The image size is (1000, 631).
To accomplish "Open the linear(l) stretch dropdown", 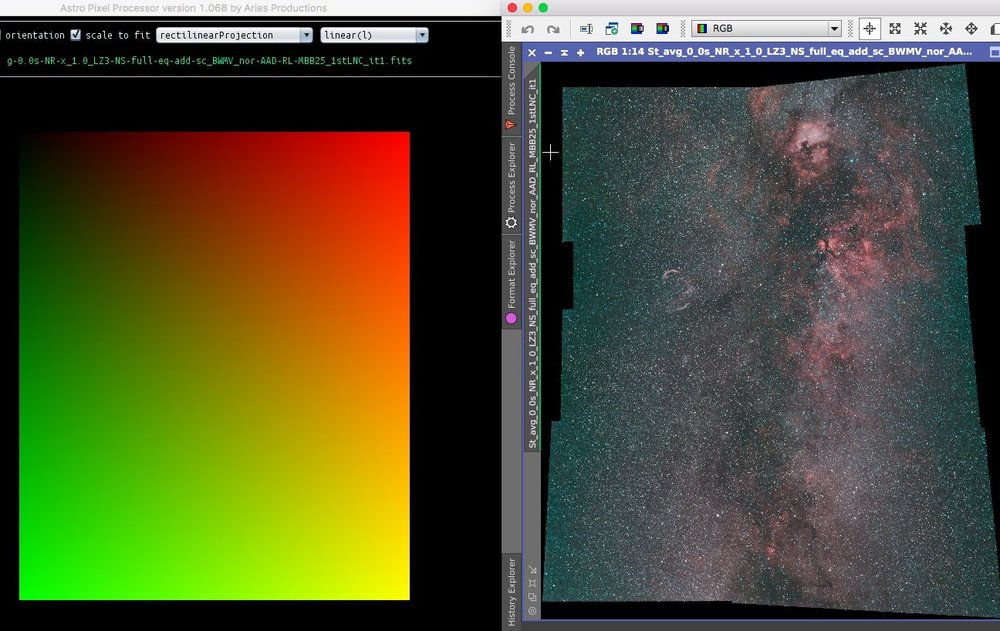I will [374, 35].
